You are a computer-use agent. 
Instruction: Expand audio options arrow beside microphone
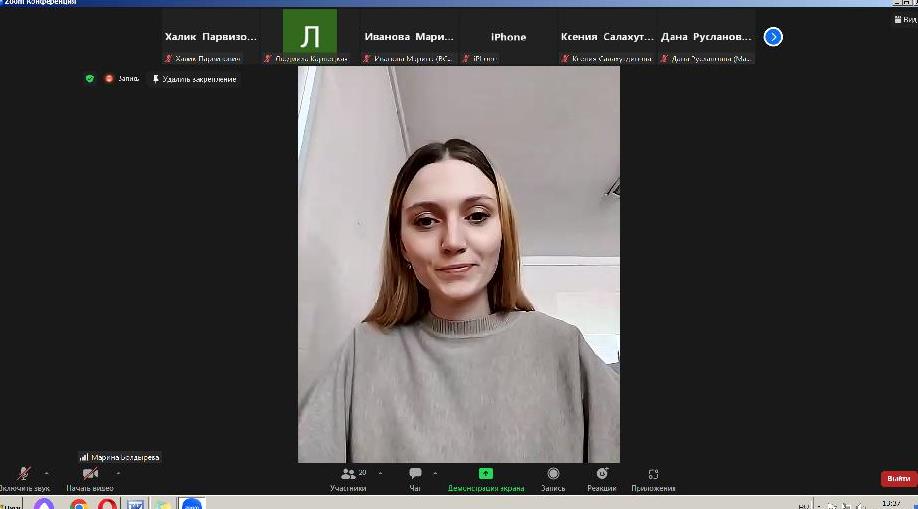pyautogui.click(x=46, y=473)
